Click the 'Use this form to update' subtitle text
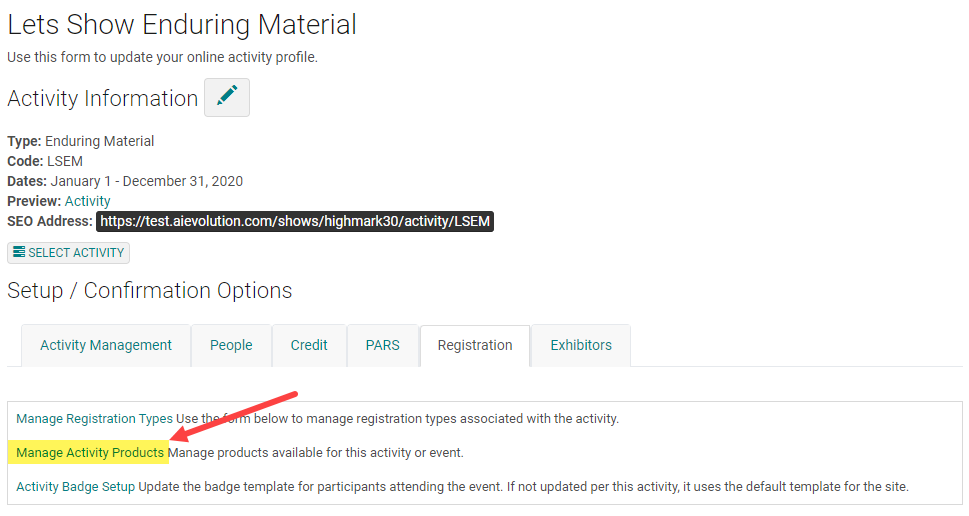This screenshot has height=516, width=969. (162, 57)
